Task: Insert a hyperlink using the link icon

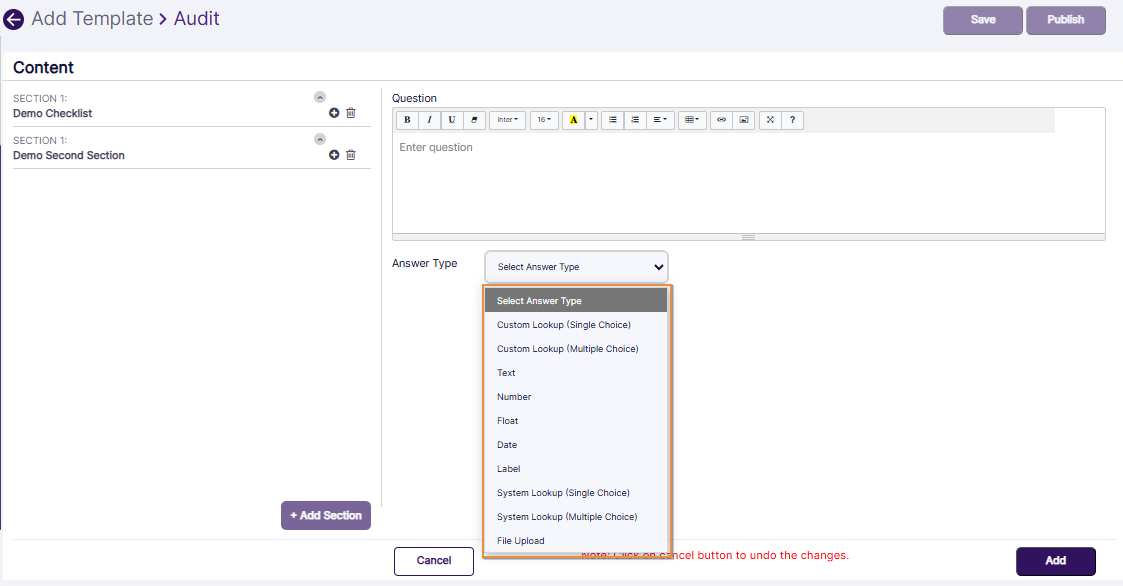Action: click(721, 120)
